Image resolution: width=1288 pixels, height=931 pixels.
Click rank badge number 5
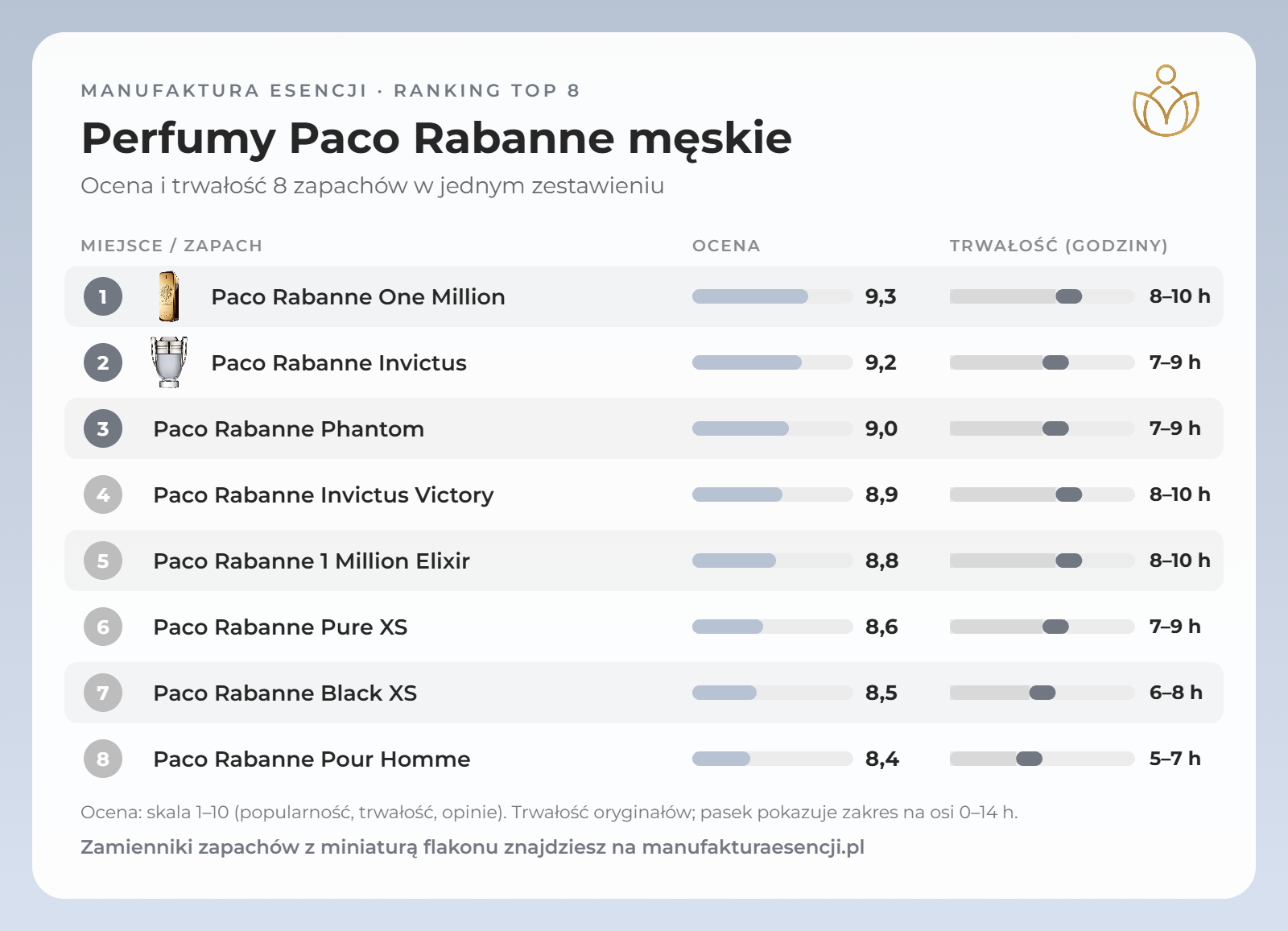pos(103,561)
